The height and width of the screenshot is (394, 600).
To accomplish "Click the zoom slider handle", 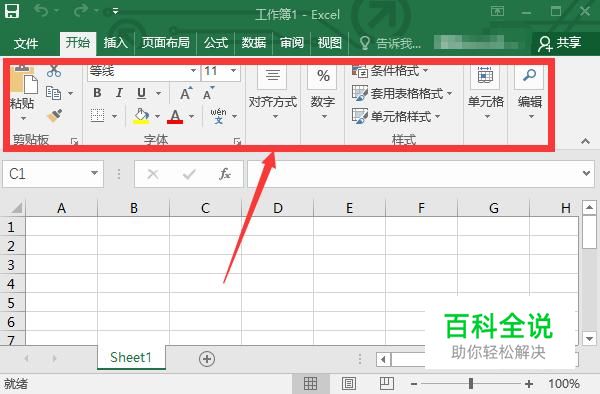I will point(471,383).
